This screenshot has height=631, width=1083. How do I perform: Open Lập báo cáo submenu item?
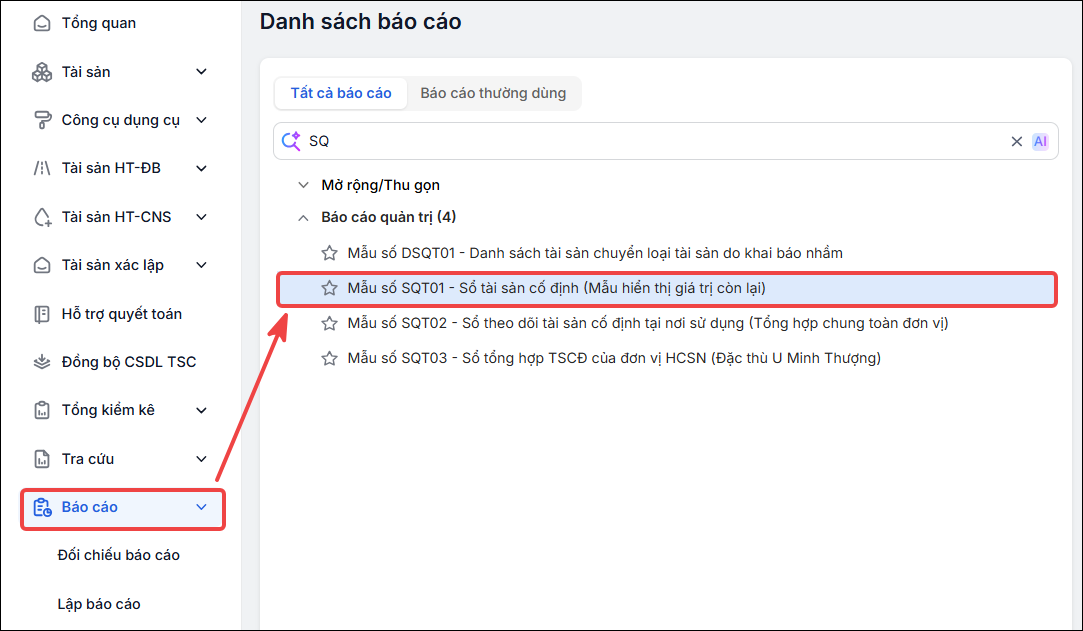coord(99,604)
